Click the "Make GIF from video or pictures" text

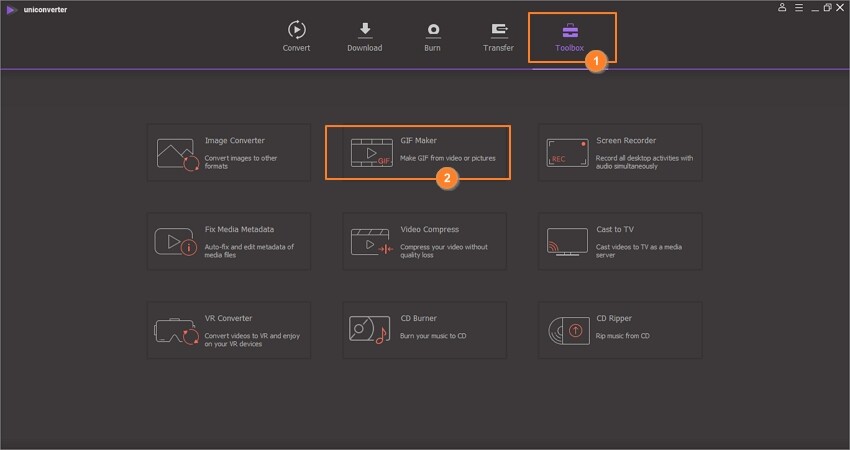pyautogui.click(x=448, y=158)
